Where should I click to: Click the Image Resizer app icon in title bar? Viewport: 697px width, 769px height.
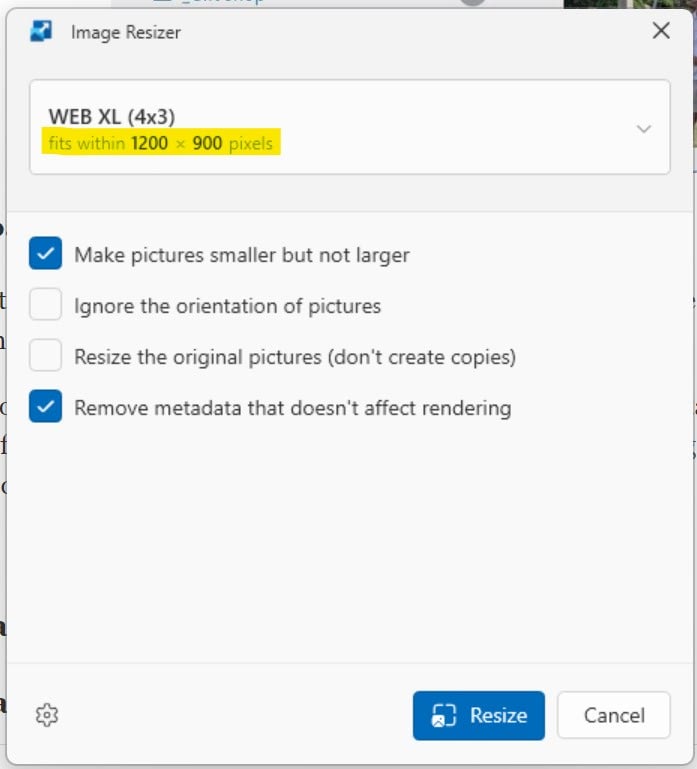click(40, 32)
